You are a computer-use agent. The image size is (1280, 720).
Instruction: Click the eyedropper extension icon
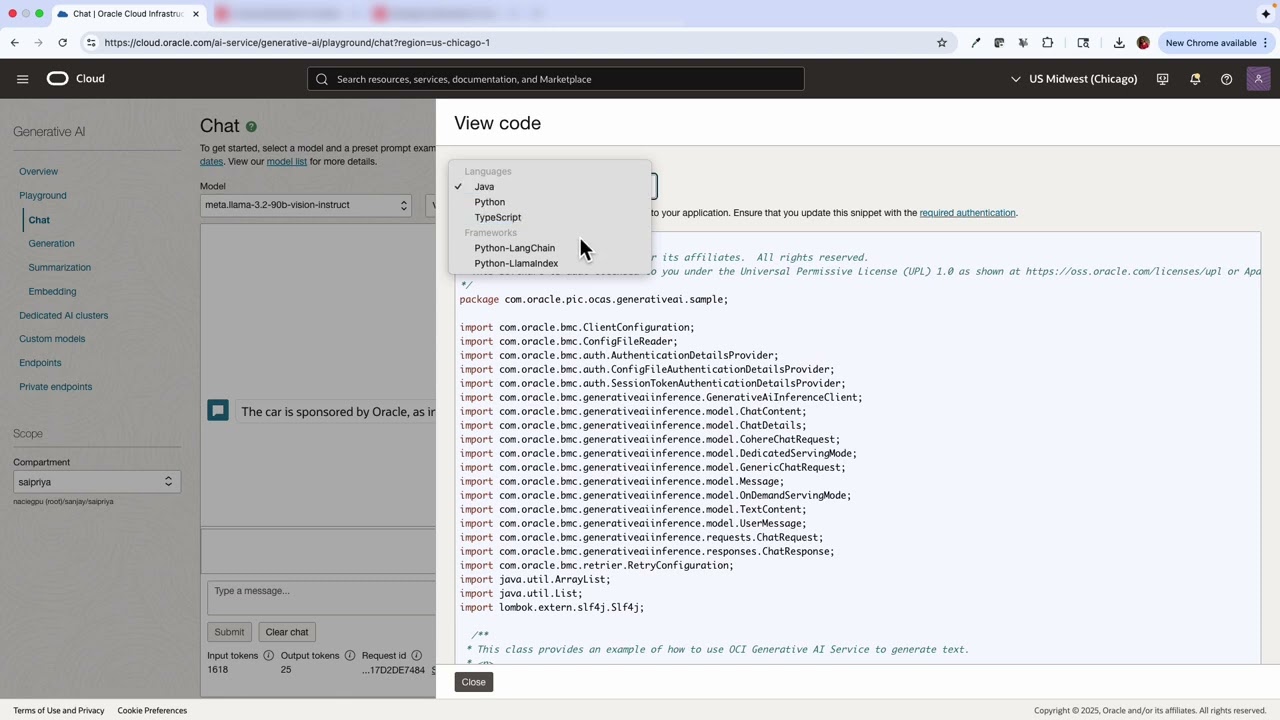[x=975, y=43]
